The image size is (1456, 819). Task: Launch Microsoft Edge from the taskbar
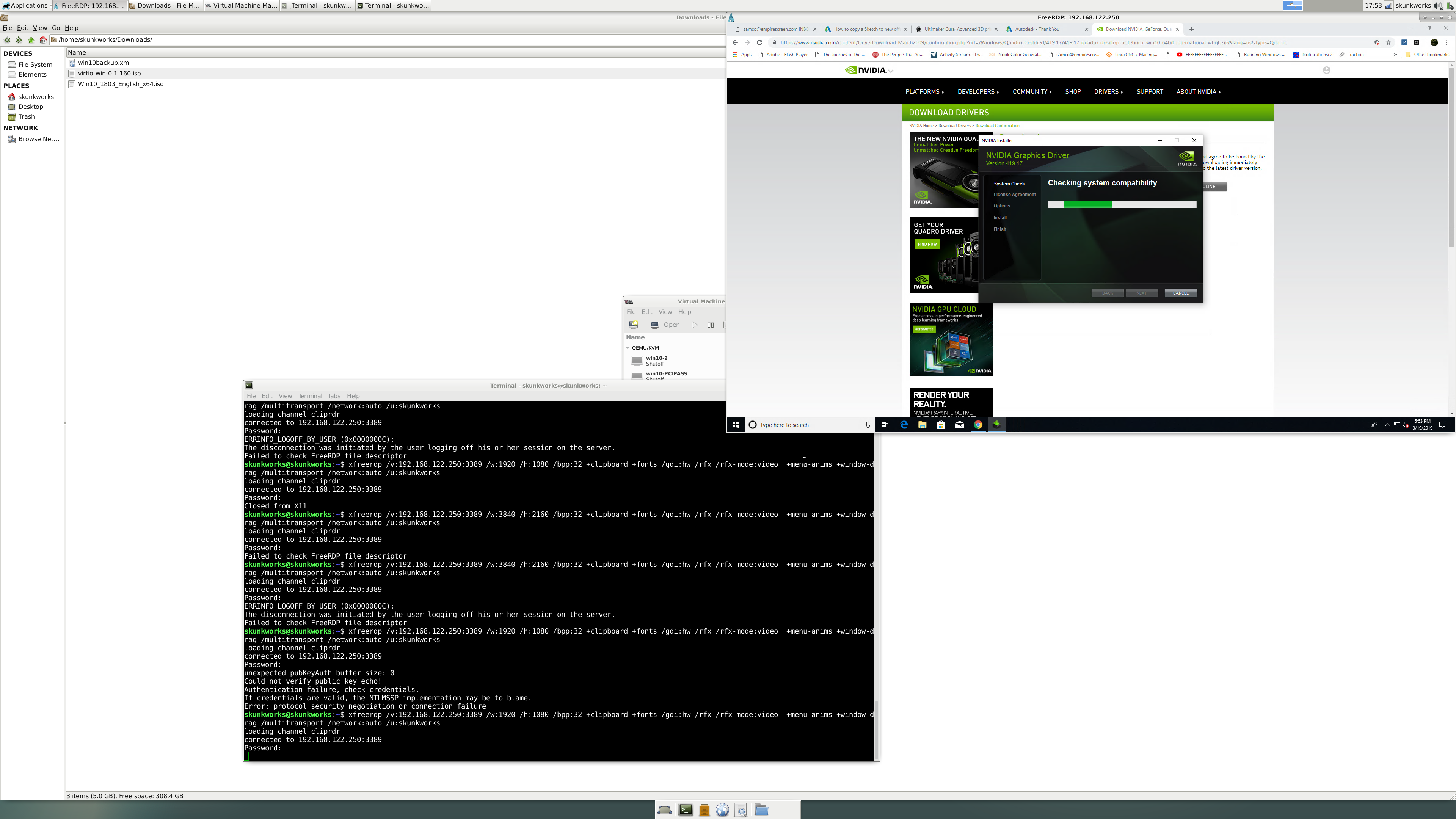[904, 425]
